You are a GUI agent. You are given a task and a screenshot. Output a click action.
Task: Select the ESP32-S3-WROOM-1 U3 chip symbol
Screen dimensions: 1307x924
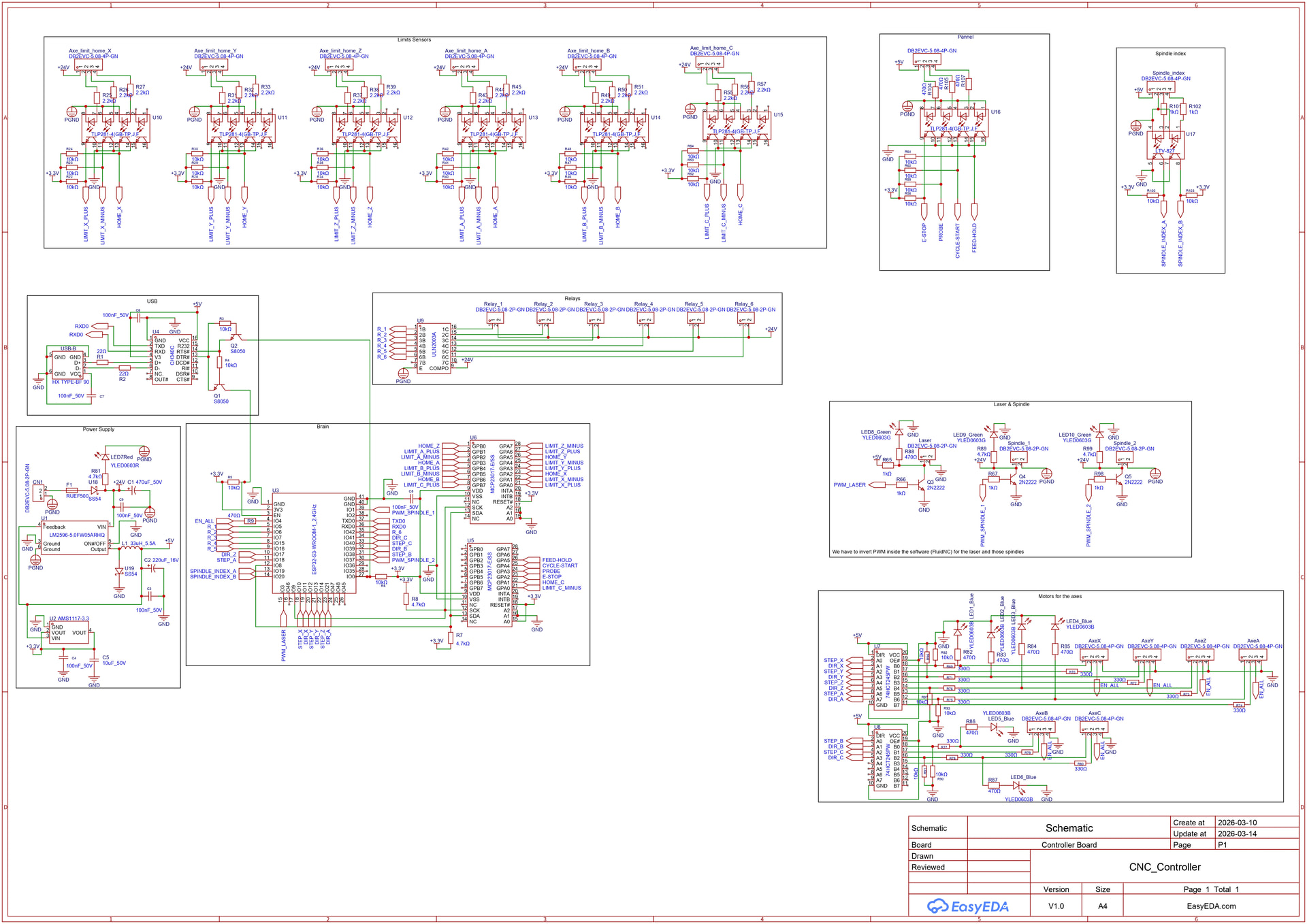(x=314, y=543)
